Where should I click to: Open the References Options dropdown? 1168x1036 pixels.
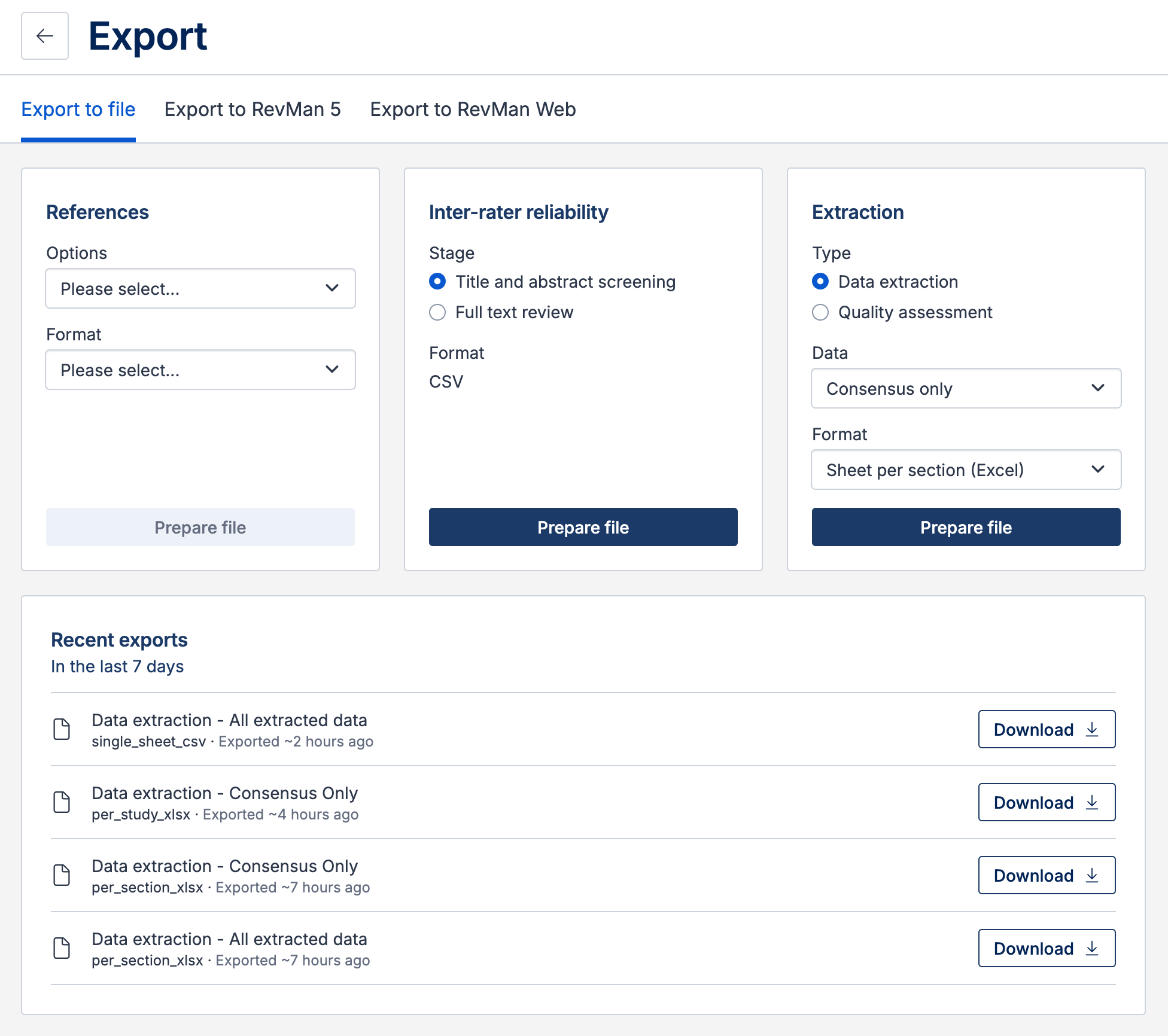point(200,289)
